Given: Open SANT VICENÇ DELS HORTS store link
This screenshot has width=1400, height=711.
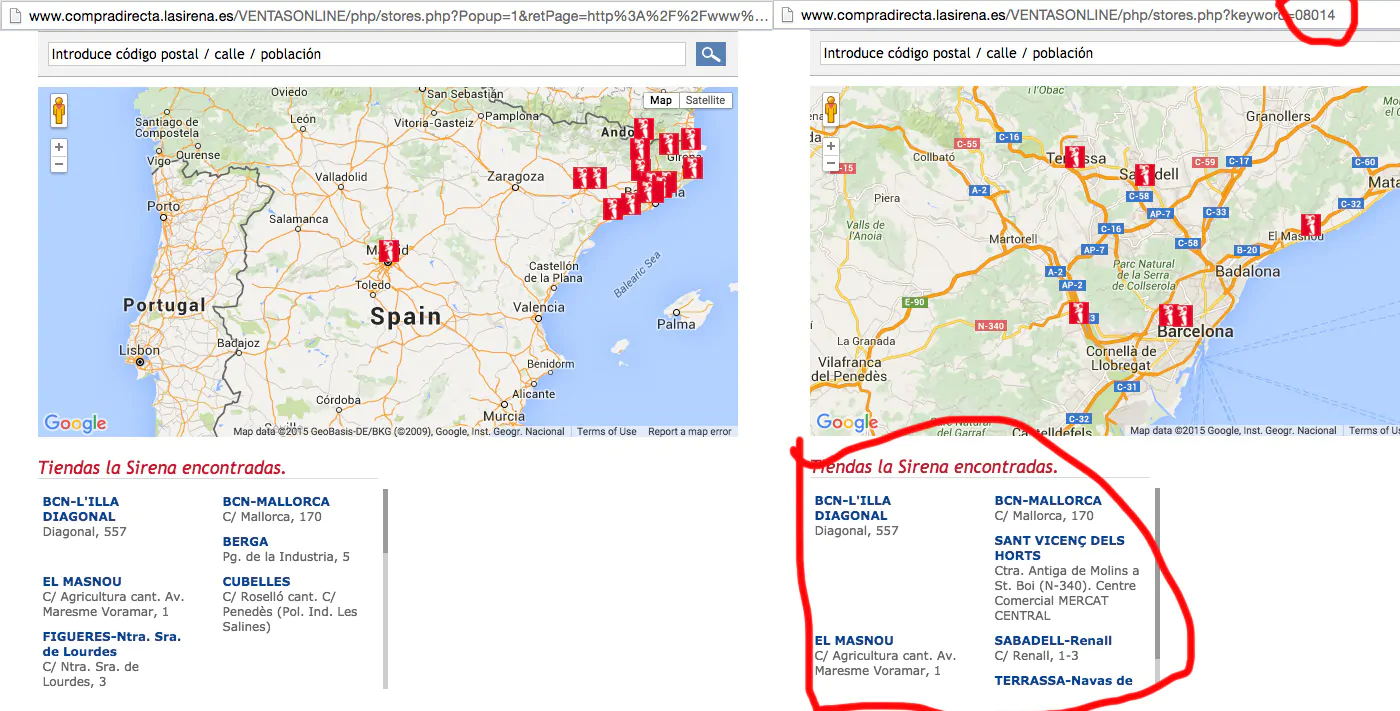Looking at the screenshot, I should pos(1059,547).
